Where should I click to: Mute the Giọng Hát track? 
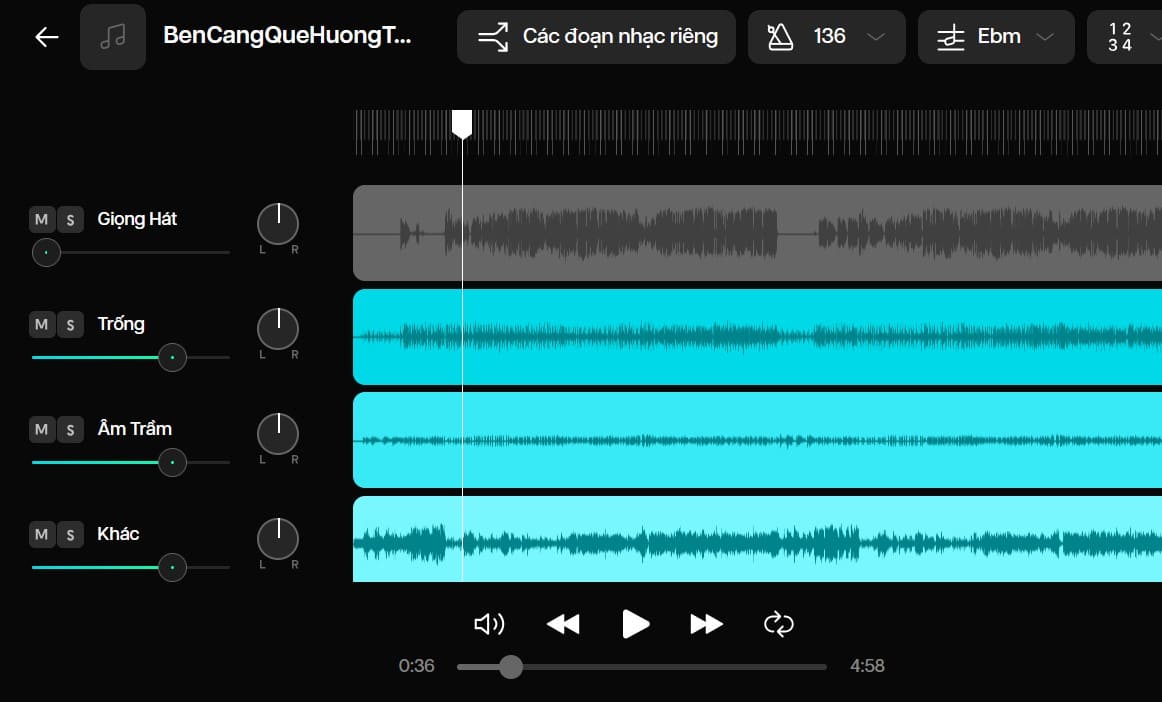[41, 219]
